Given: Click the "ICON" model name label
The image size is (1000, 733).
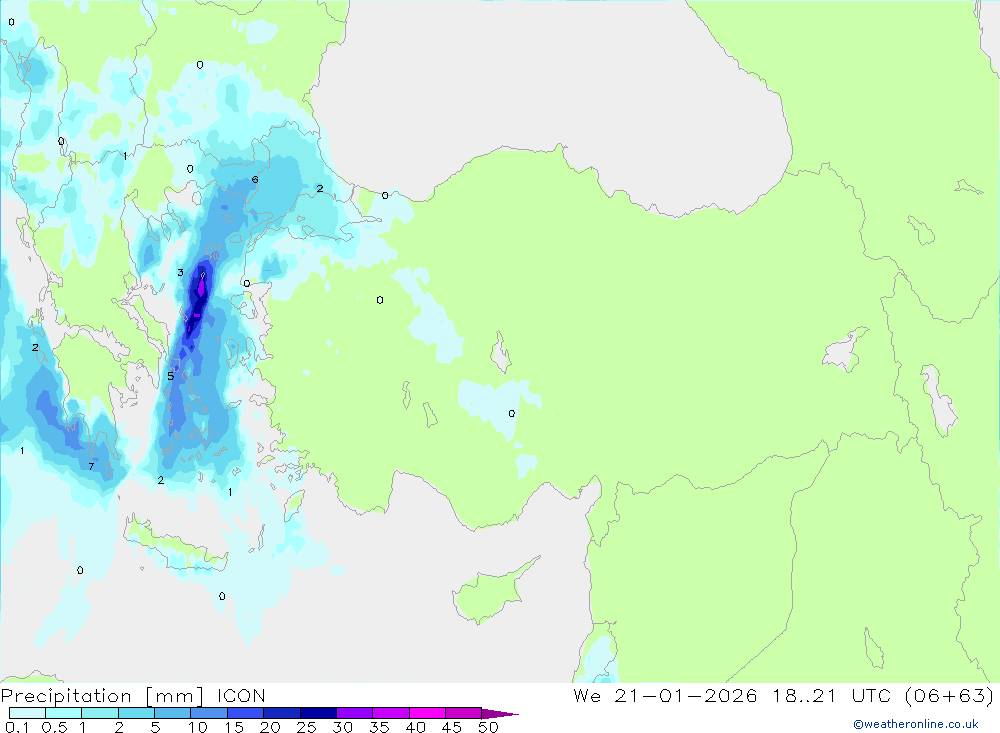Looking at the screenshot, I should (x=241, y=695).
